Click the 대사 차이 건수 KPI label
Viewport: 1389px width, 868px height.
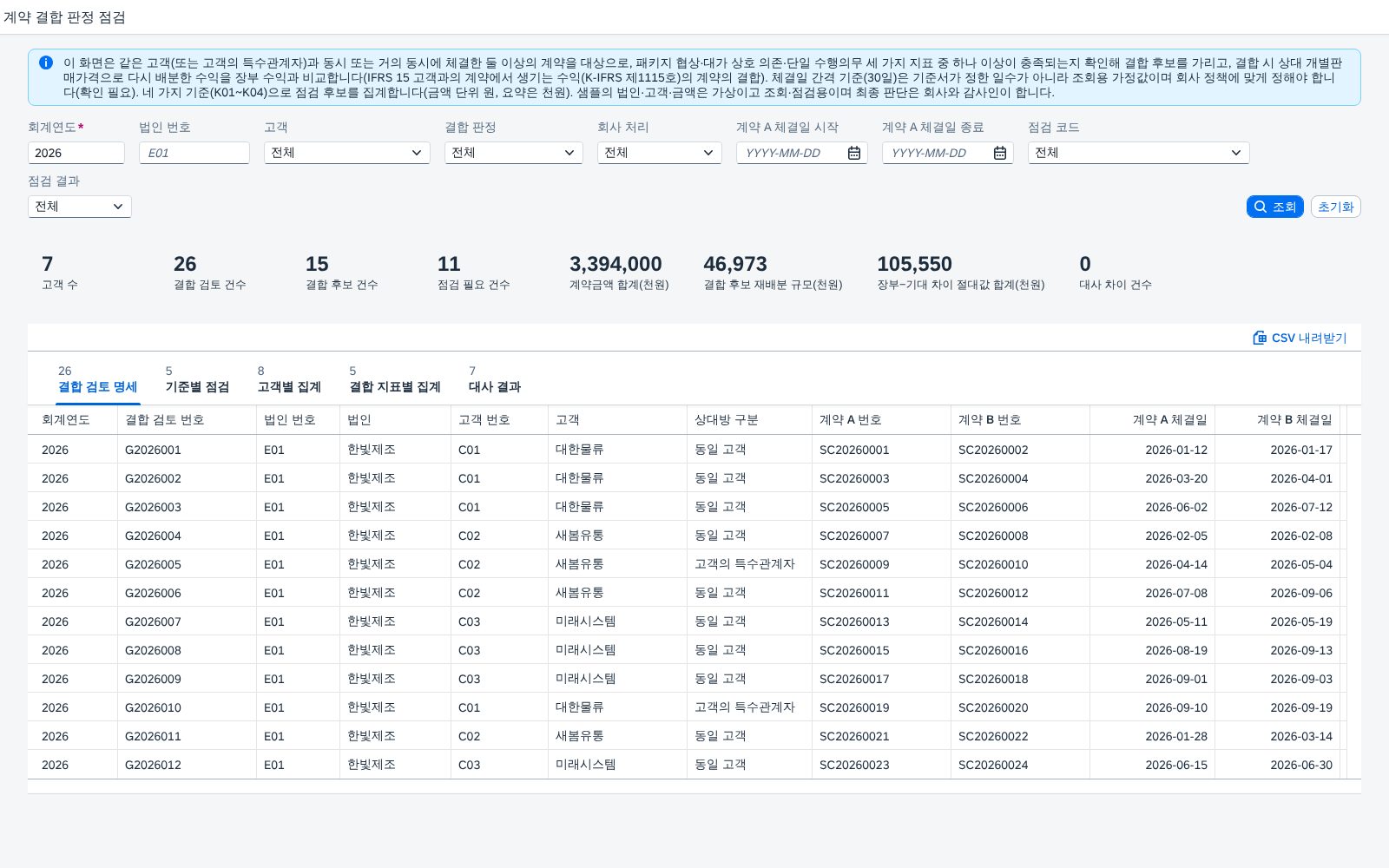pos(1116,285)
